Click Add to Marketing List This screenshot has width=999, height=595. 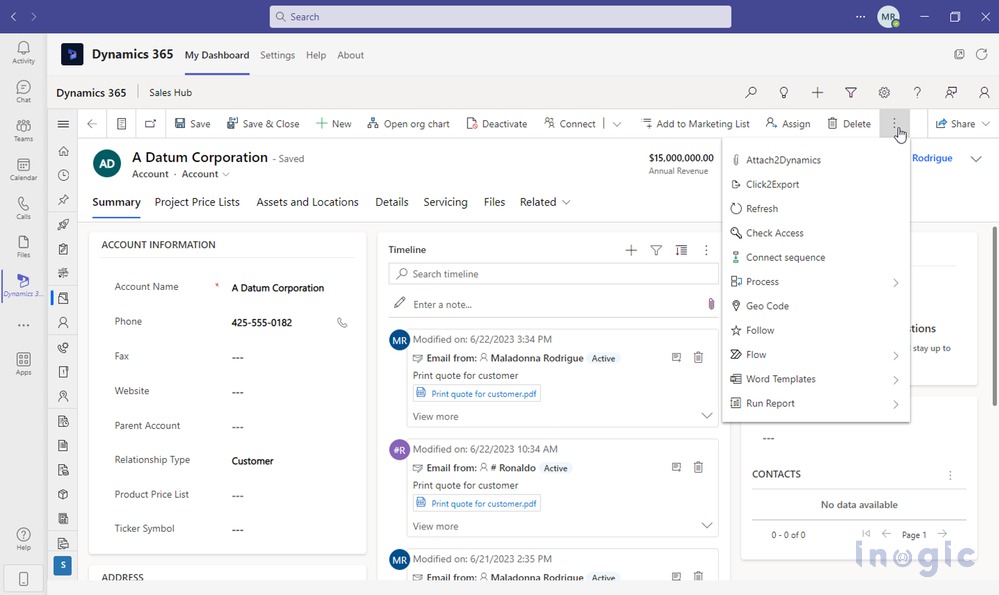(695, 124)
